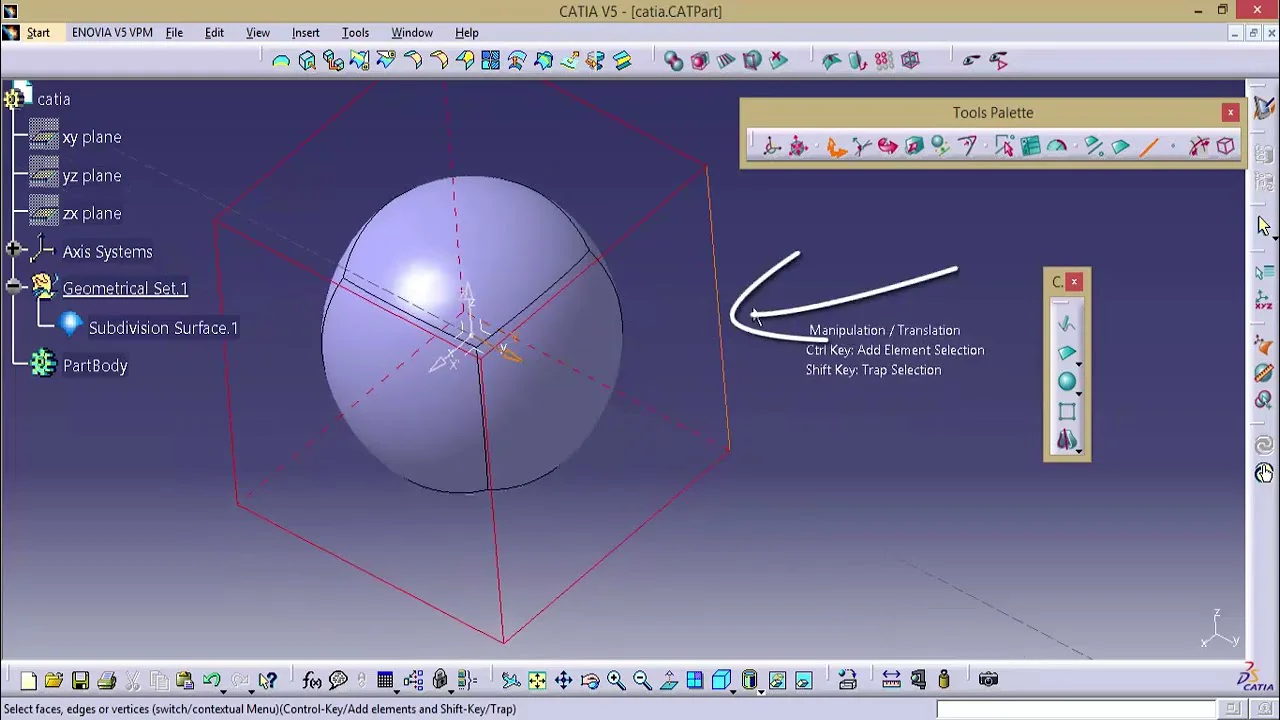The height and width of the screenshot is (720, 1280).
Task: Save the document
Action: tap(80, 681)
